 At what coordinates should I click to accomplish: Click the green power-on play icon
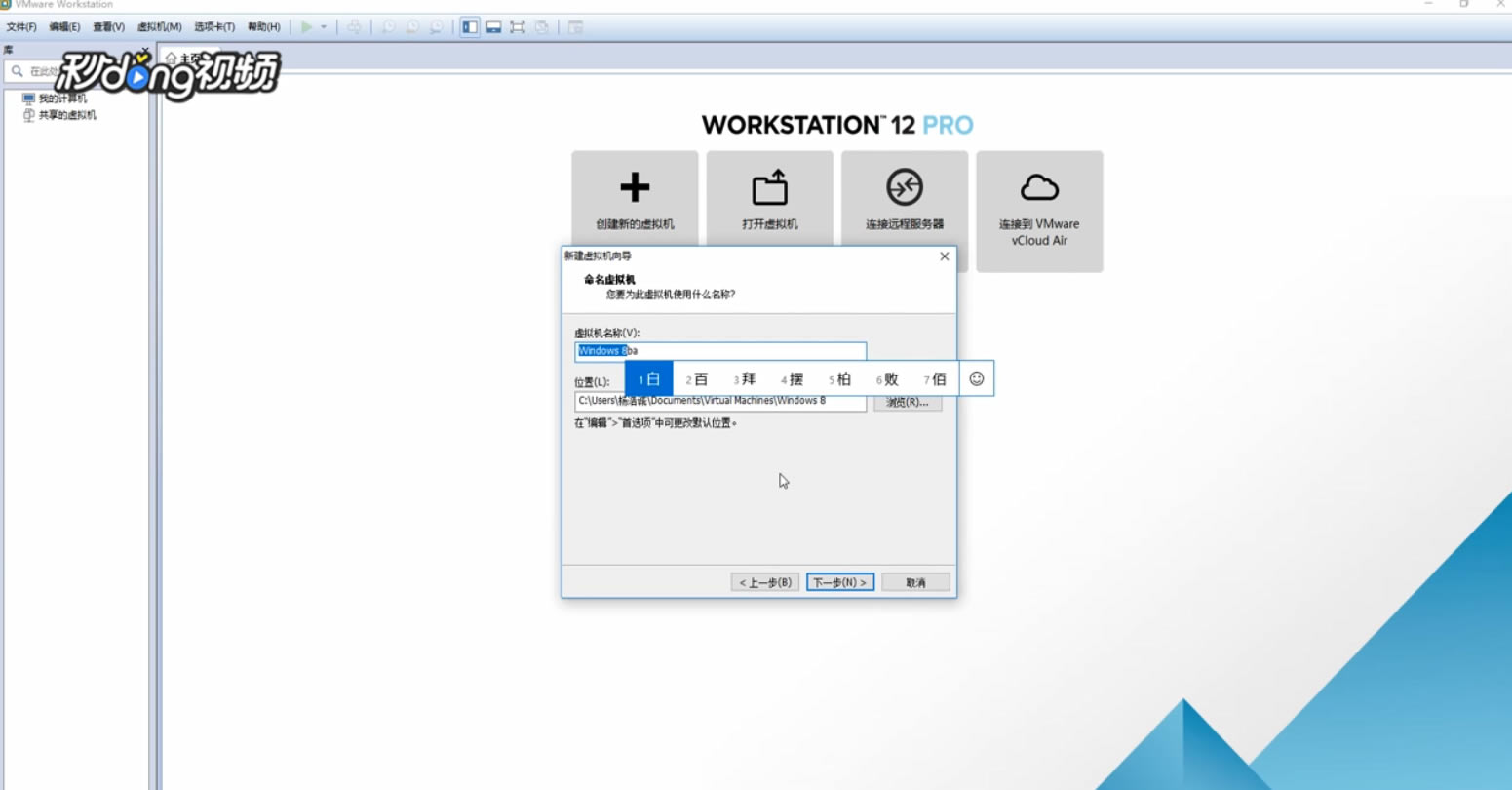tap(307, 27)
